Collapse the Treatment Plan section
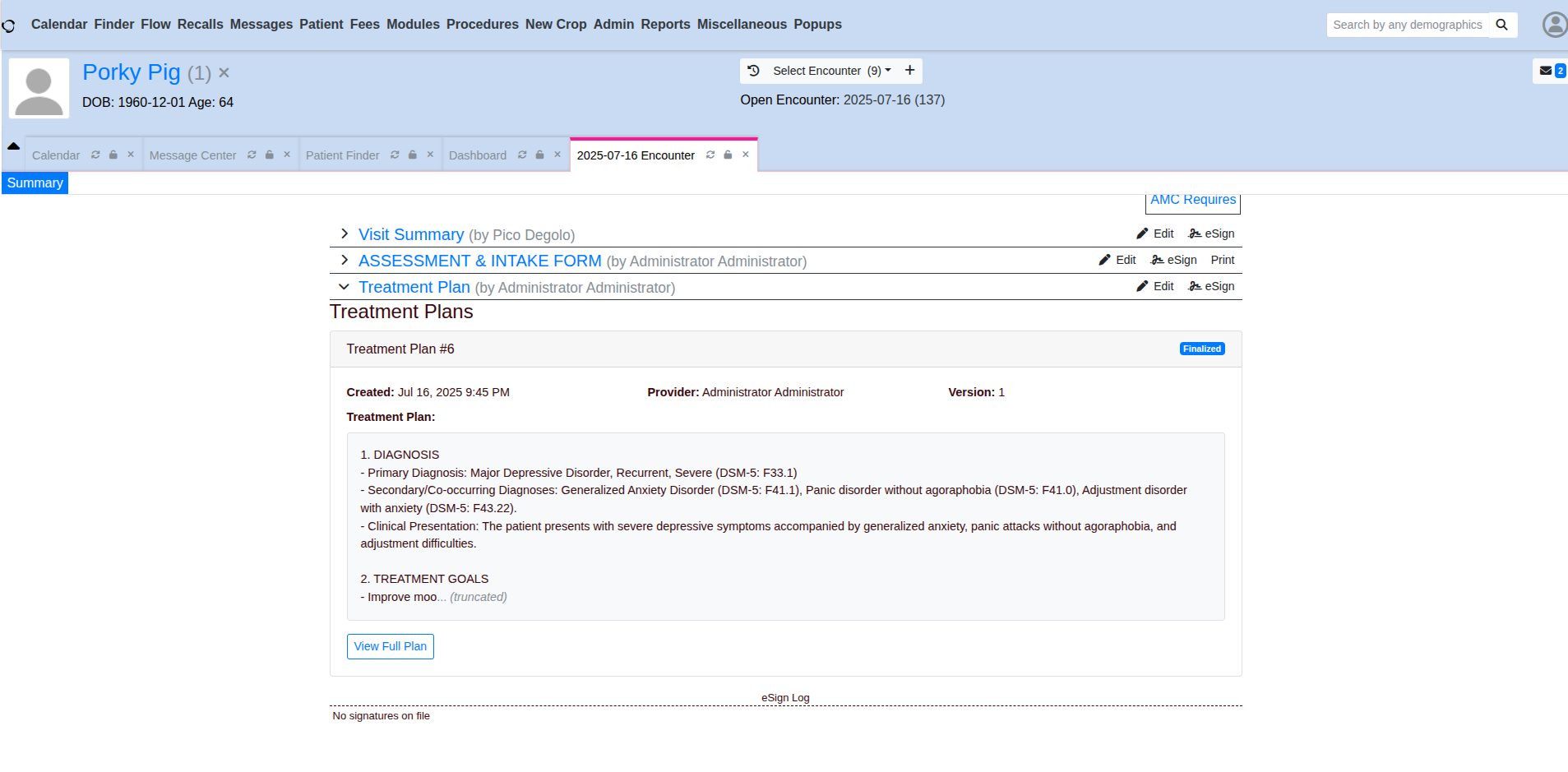The image size is (1568, 772). pyautogui.click(x=344, y=287)
